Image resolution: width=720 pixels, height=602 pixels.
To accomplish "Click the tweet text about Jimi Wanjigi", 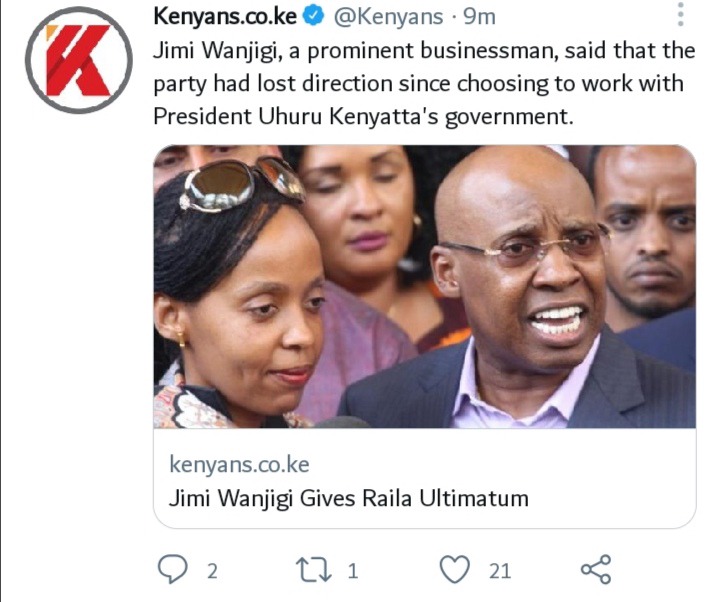I will tap(424, 83).
